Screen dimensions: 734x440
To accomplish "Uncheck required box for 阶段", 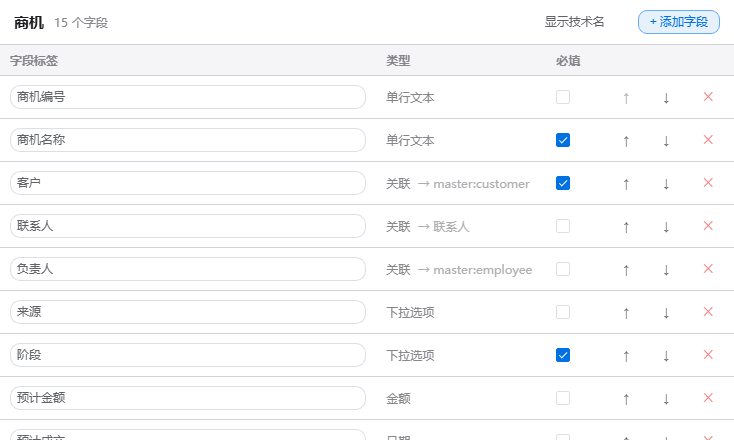I will click(563, 355).
